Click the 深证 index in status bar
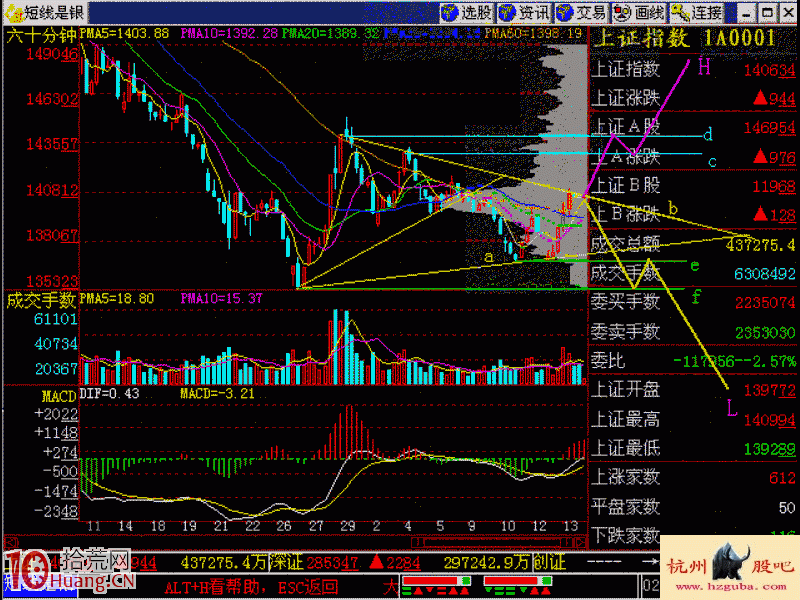The width and height of the screenshot is (800, 600). point(287,562)
